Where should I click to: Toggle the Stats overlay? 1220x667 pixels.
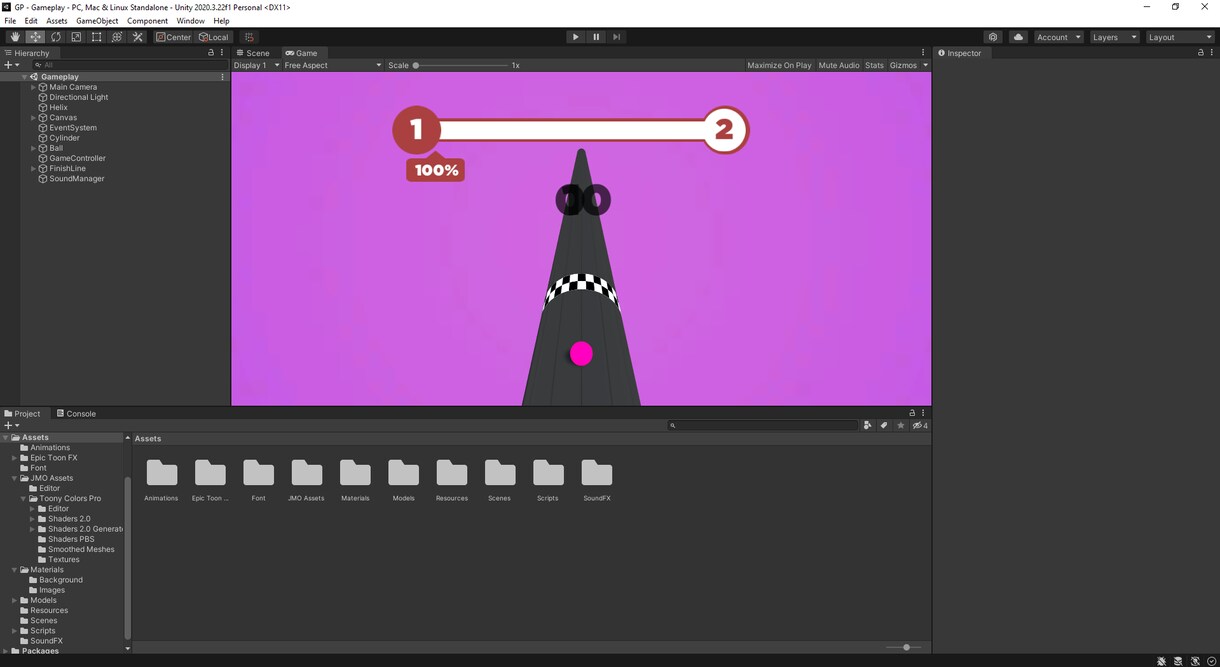tap(874, 65)
